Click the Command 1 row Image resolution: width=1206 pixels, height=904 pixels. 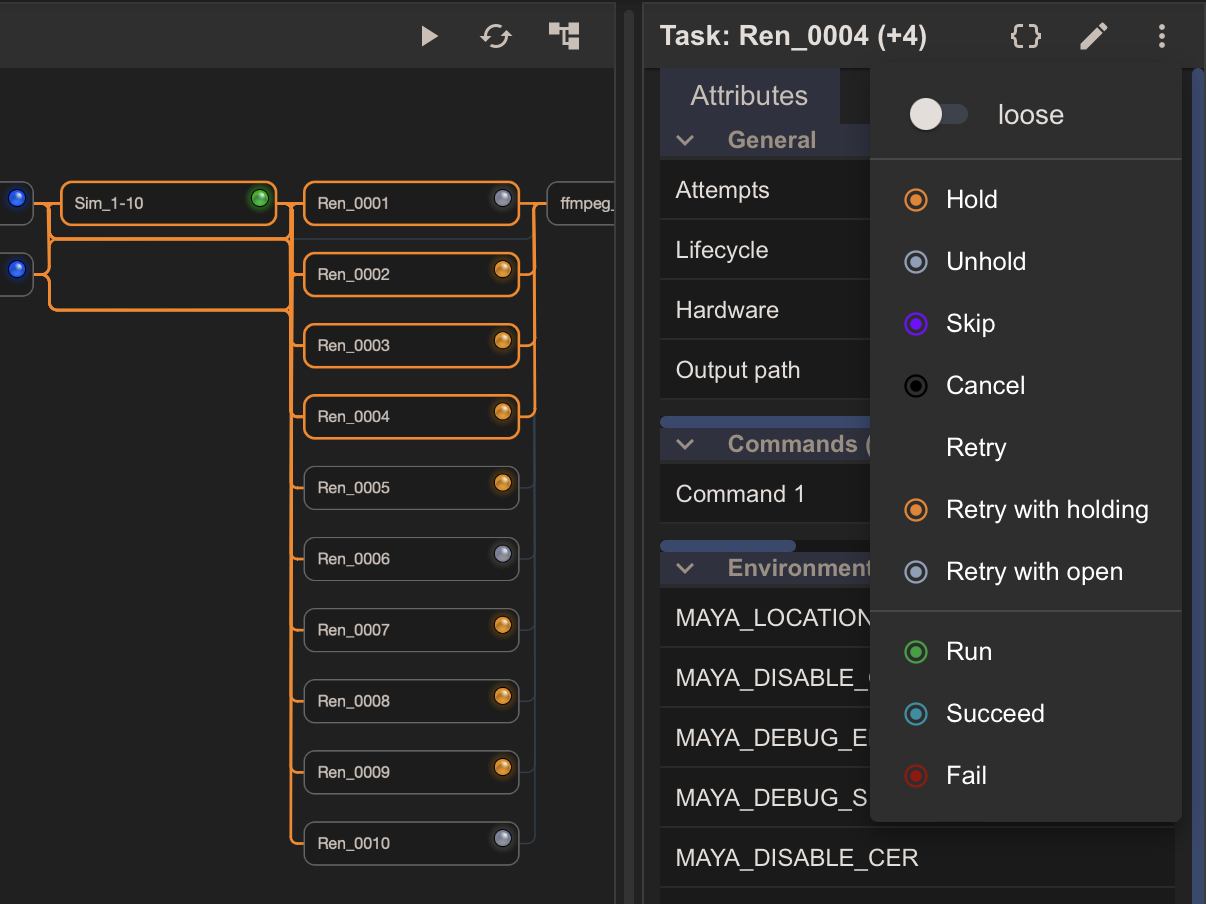click(765, 494)
